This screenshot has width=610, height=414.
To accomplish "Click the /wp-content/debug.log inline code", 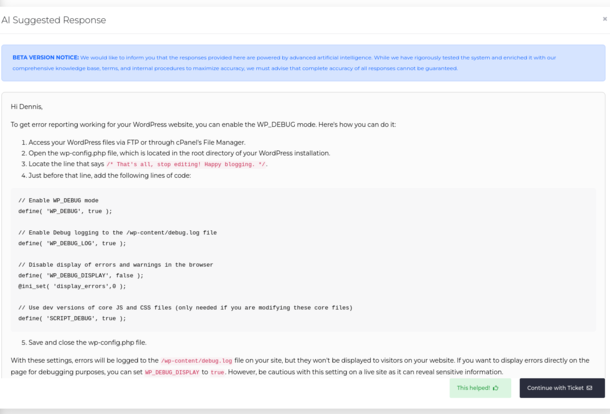I will coord(196,360).
